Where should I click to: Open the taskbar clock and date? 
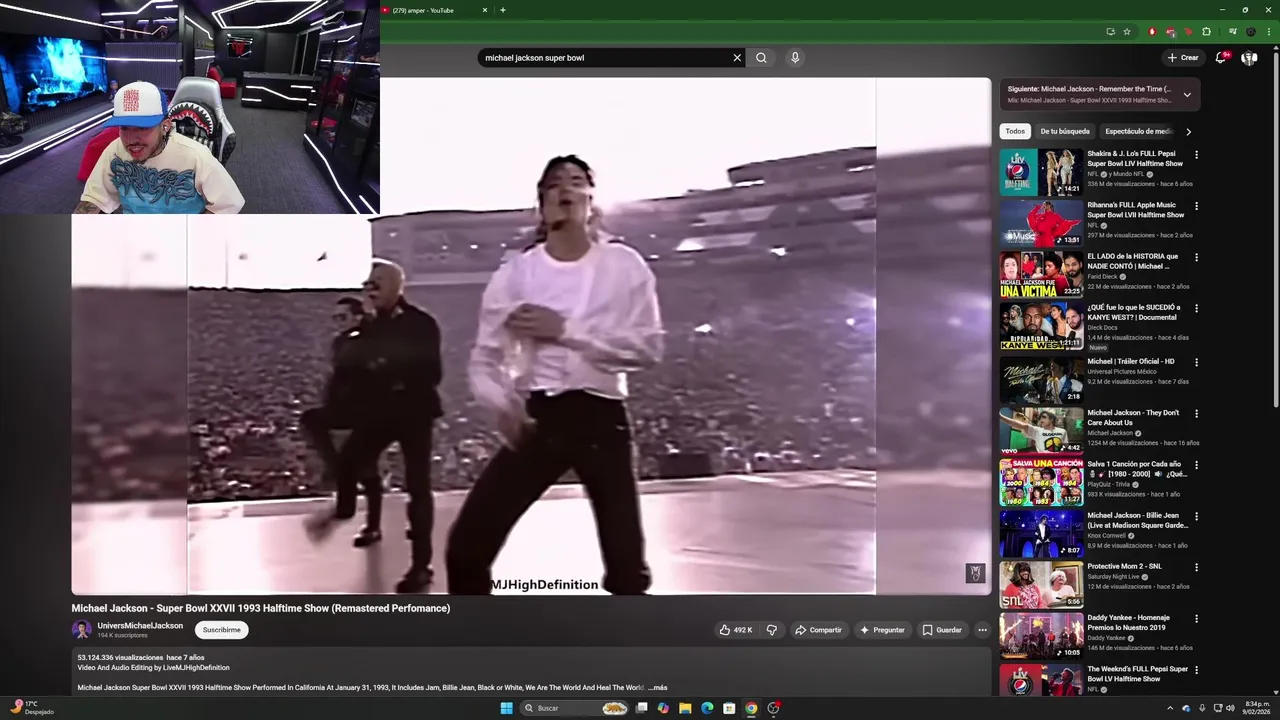tap(1257, 708)
